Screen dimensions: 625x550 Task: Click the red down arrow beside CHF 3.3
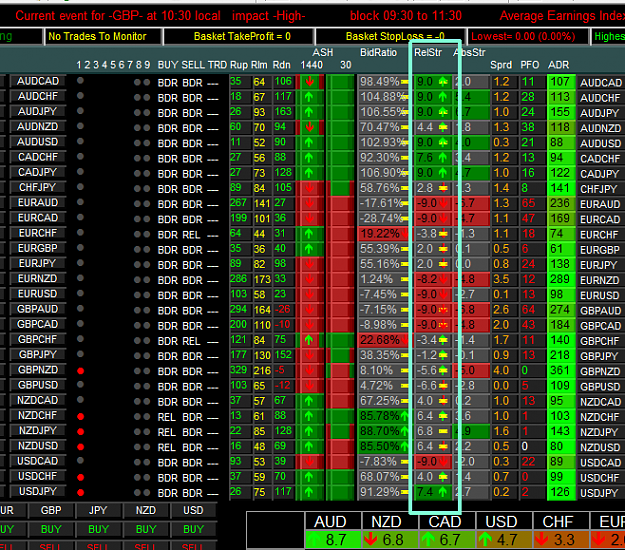click(541, 540)
